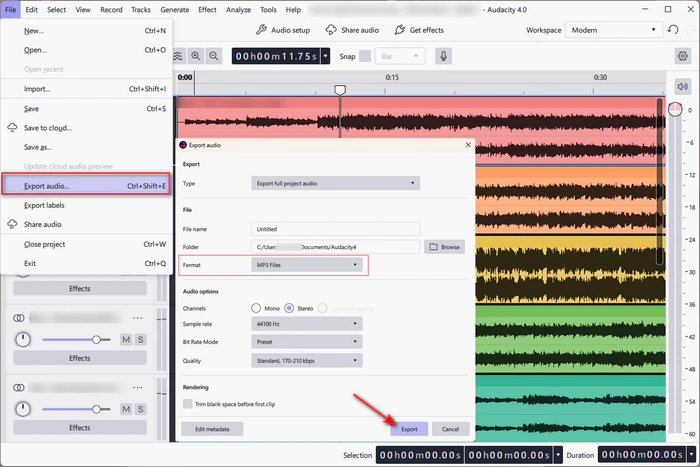700x467 pixels.
Task: Click the zoom in magnifier icon
Action: [x=196, y=56]
